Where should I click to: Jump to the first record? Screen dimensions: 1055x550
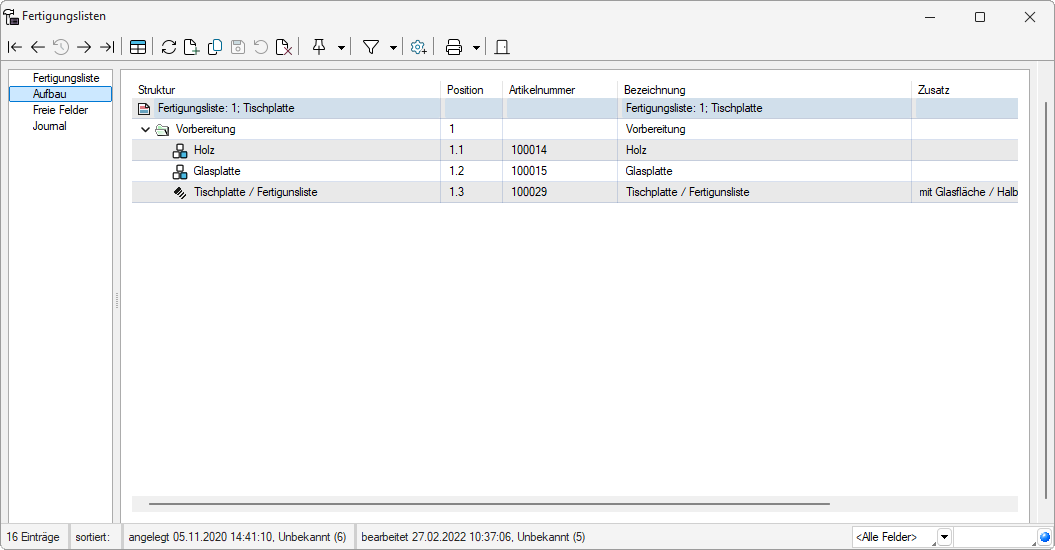click(15, 47)
